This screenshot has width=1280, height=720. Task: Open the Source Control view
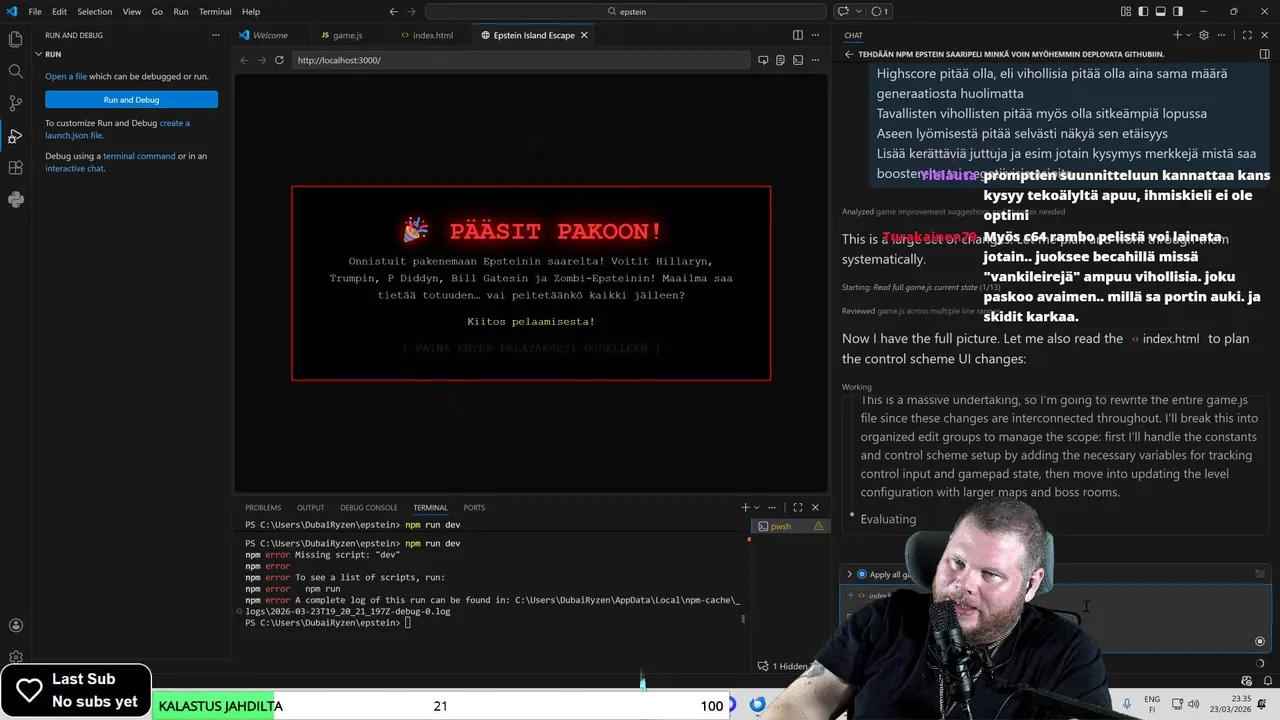[x=15, y=103]
